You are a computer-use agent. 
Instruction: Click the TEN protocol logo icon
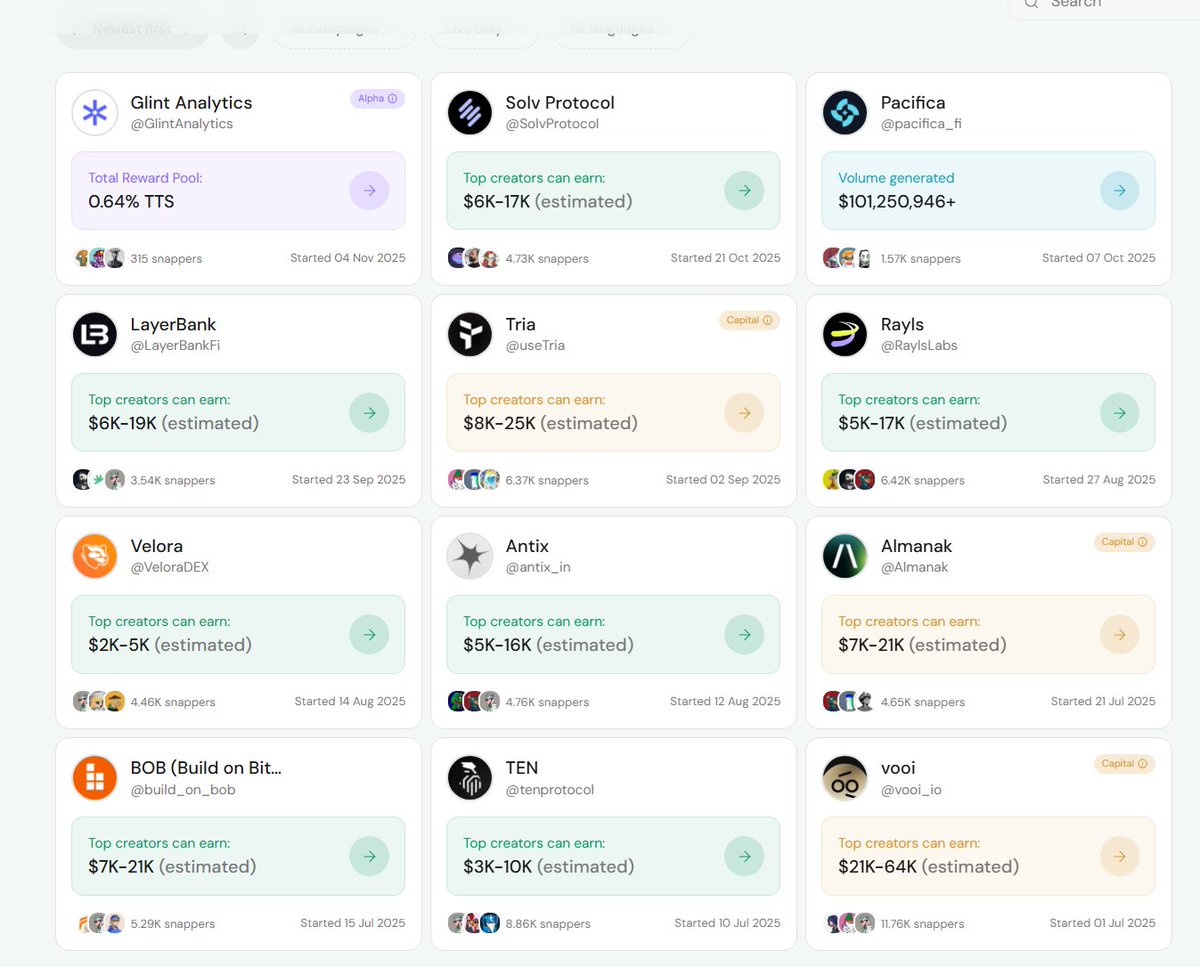[x=470, y=778]
